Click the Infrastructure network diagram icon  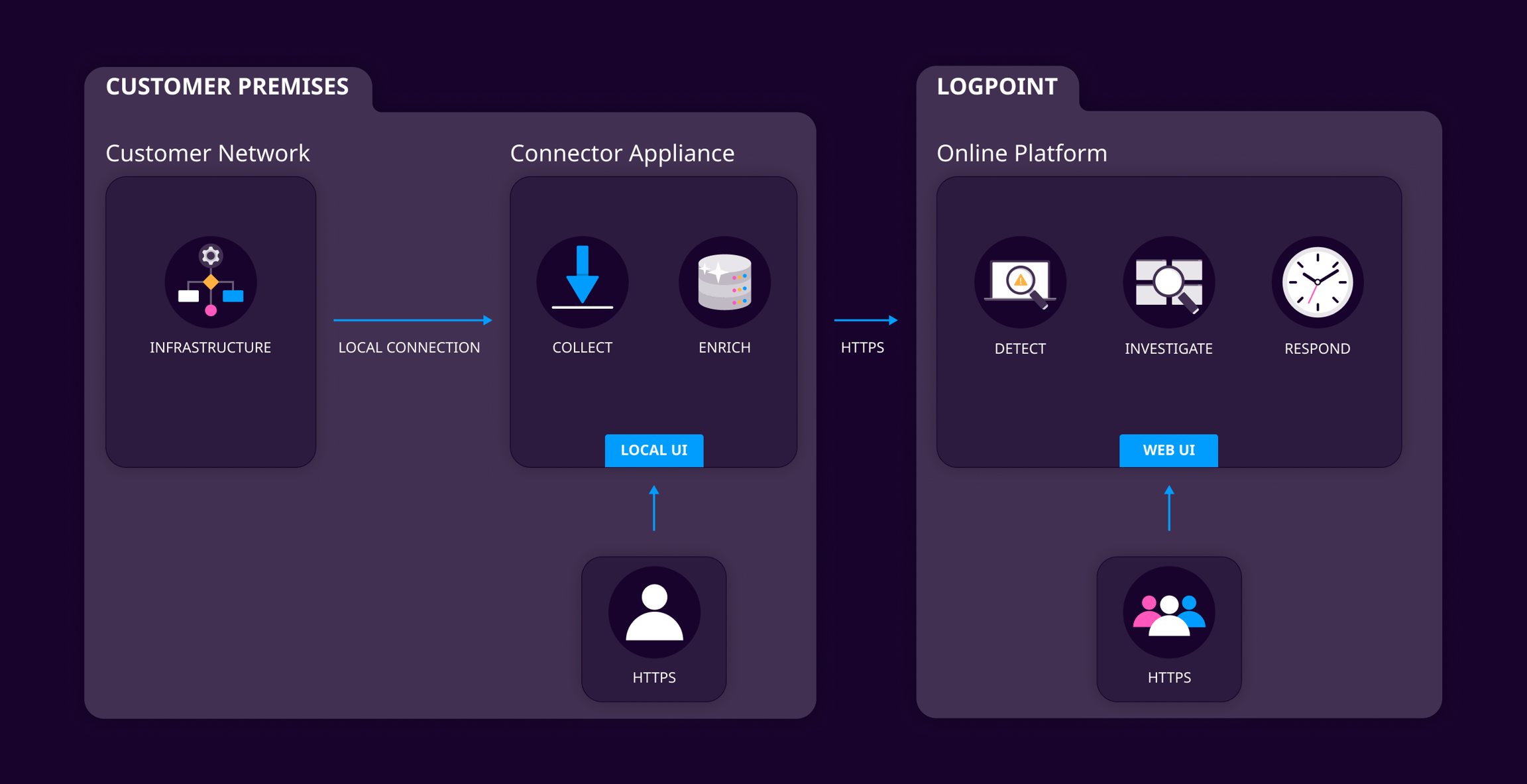click(211, 282)
